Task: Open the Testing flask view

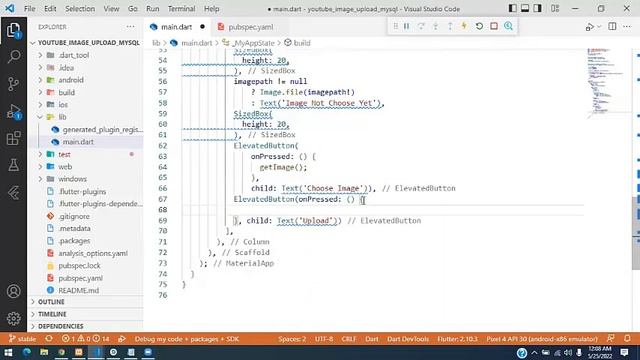Action: 13,165
